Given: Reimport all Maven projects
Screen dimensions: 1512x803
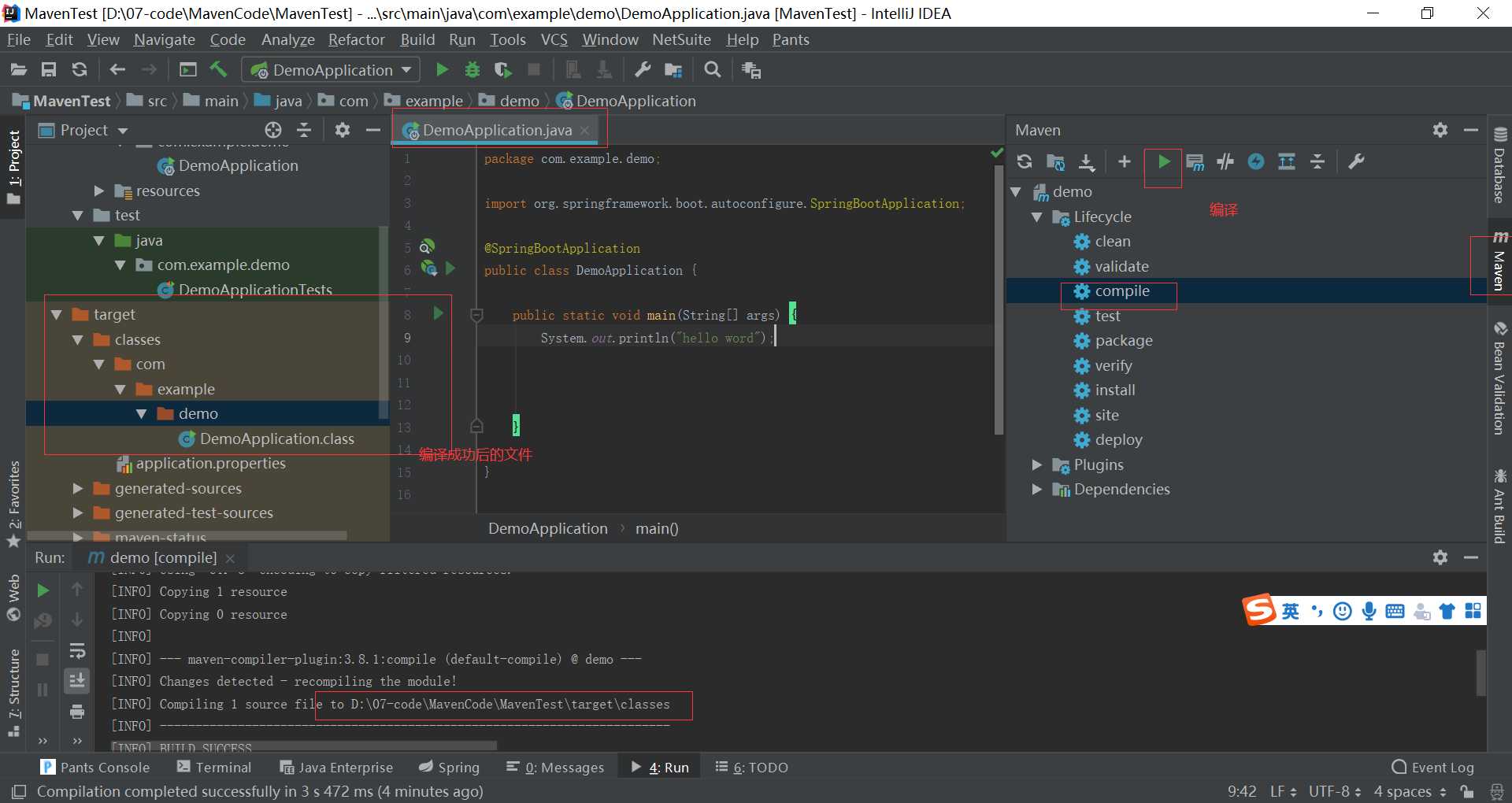Looking at the screenshot, I should coord(1025,161).
